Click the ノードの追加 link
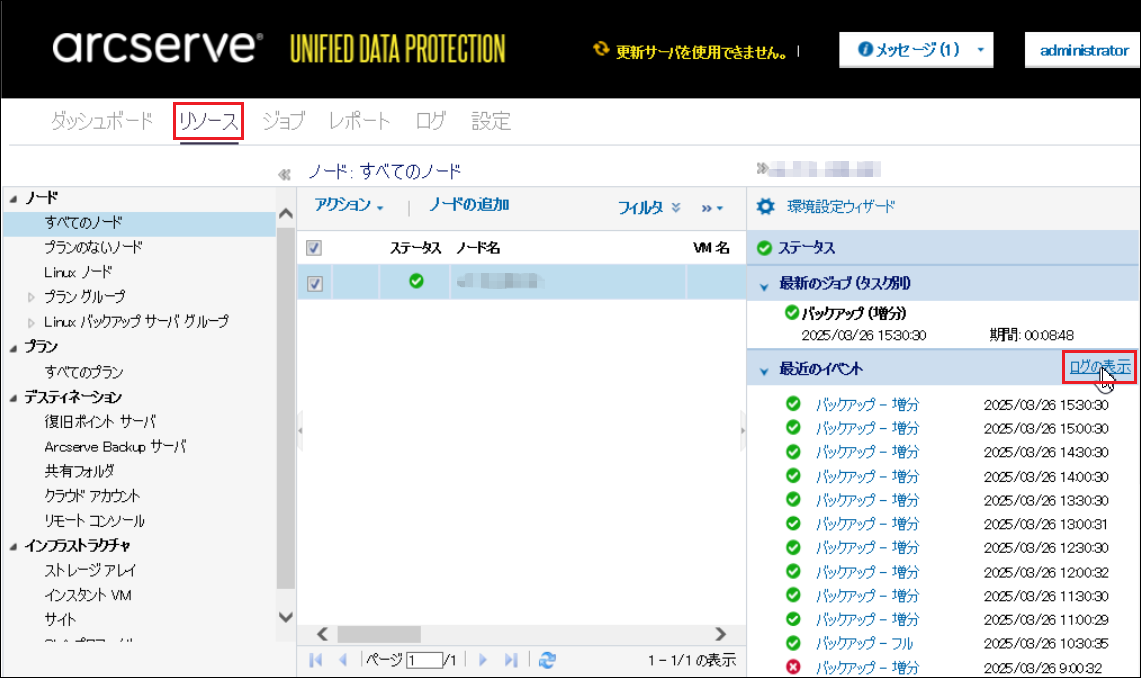The height and width of the screenshot is (678, 1141). pyautogui.click(x=469, y=205)
